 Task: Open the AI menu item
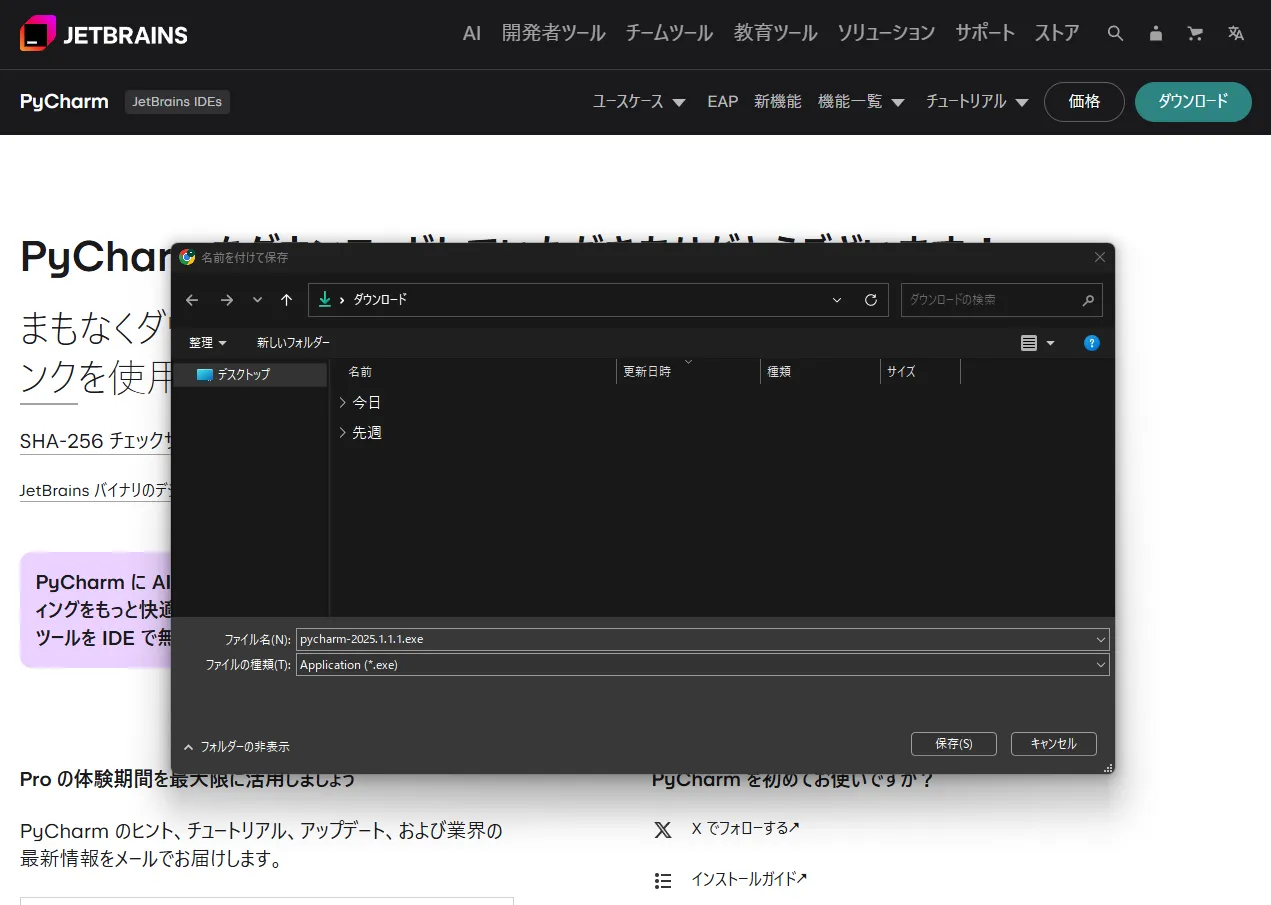tap(472, 33)
